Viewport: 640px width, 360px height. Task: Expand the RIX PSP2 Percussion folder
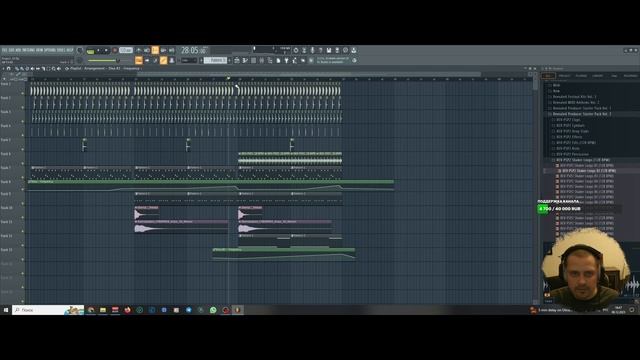click(x=573, y=154)
